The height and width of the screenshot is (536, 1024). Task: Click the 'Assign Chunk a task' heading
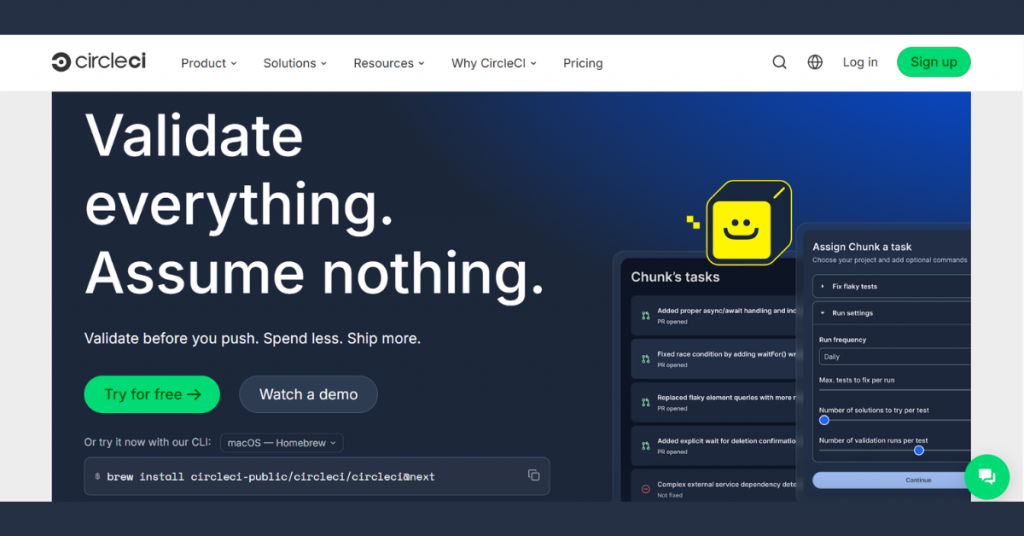pyautogui.click(x=861, y=247)
